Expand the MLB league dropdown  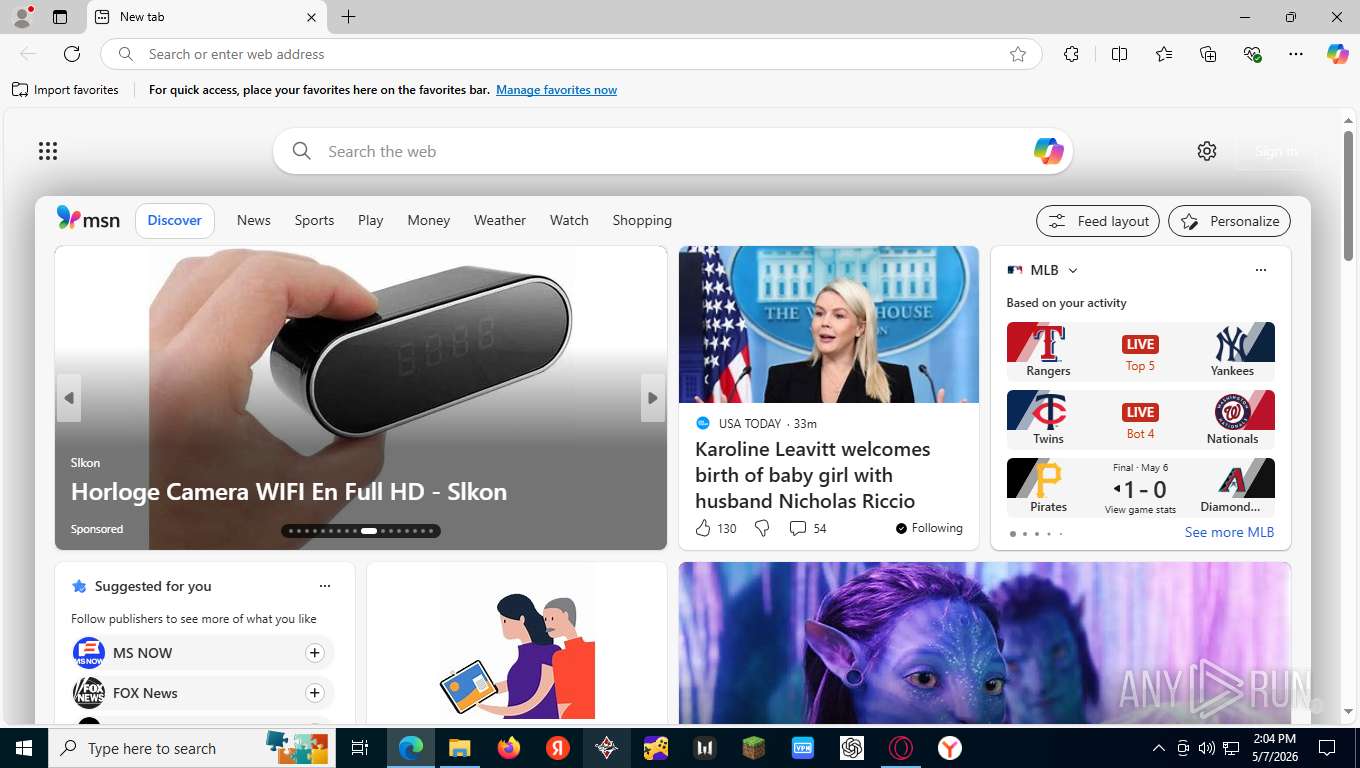click(1073, 271)
